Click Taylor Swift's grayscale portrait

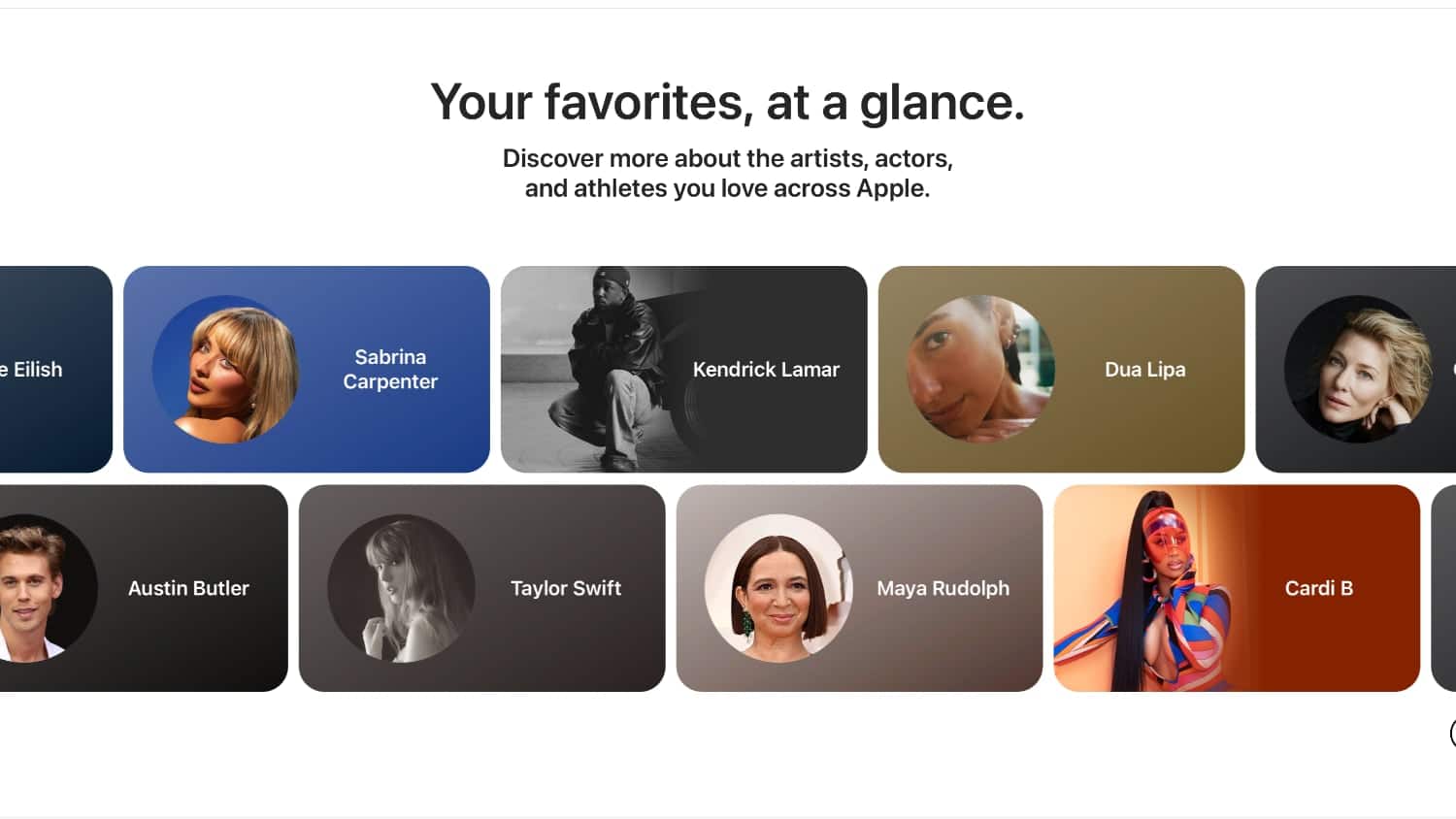point(402,588)
